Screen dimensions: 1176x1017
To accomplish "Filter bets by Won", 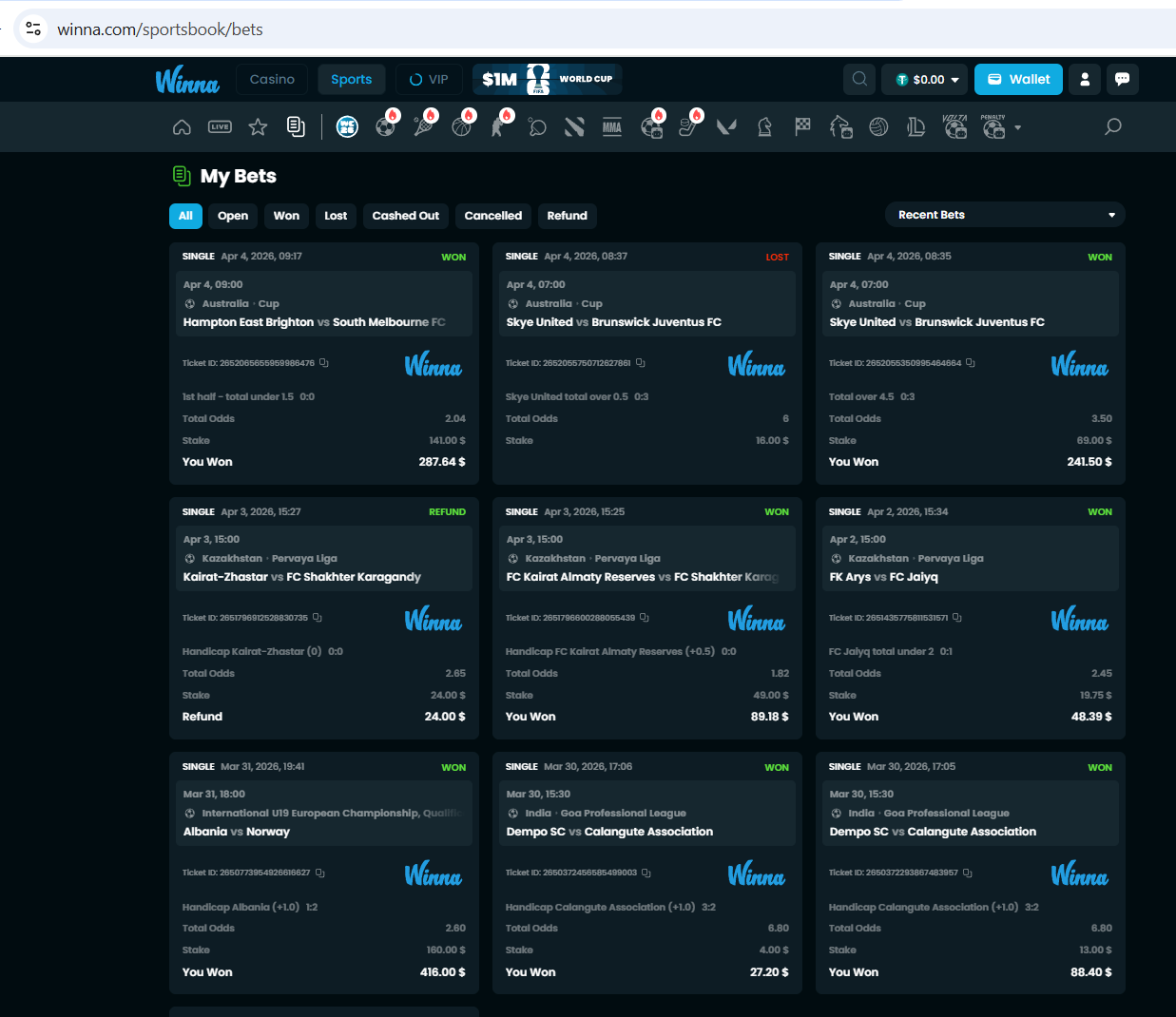I will pos(286,216).
